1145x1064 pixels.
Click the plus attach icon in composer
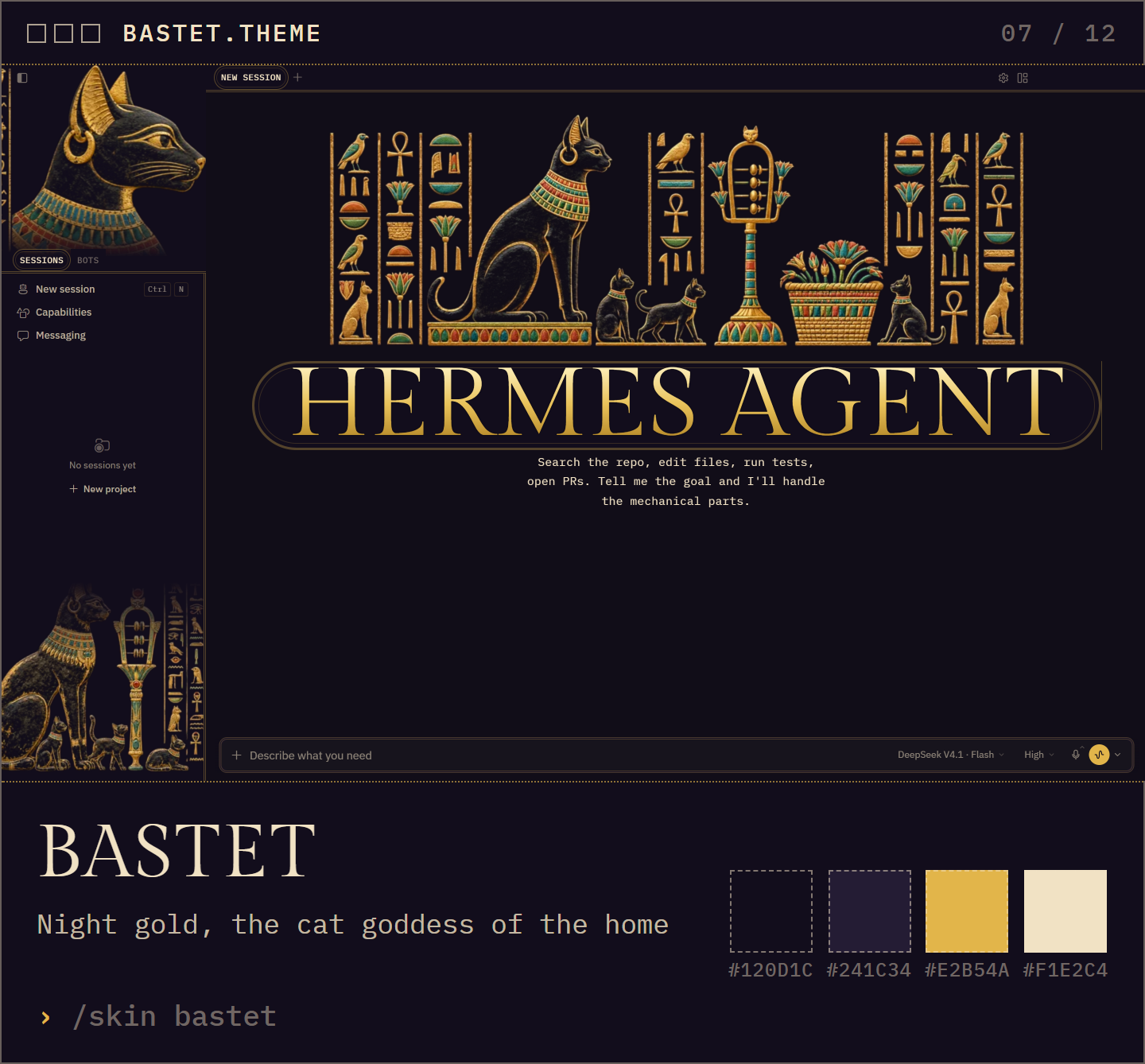(x=236, y=755)
